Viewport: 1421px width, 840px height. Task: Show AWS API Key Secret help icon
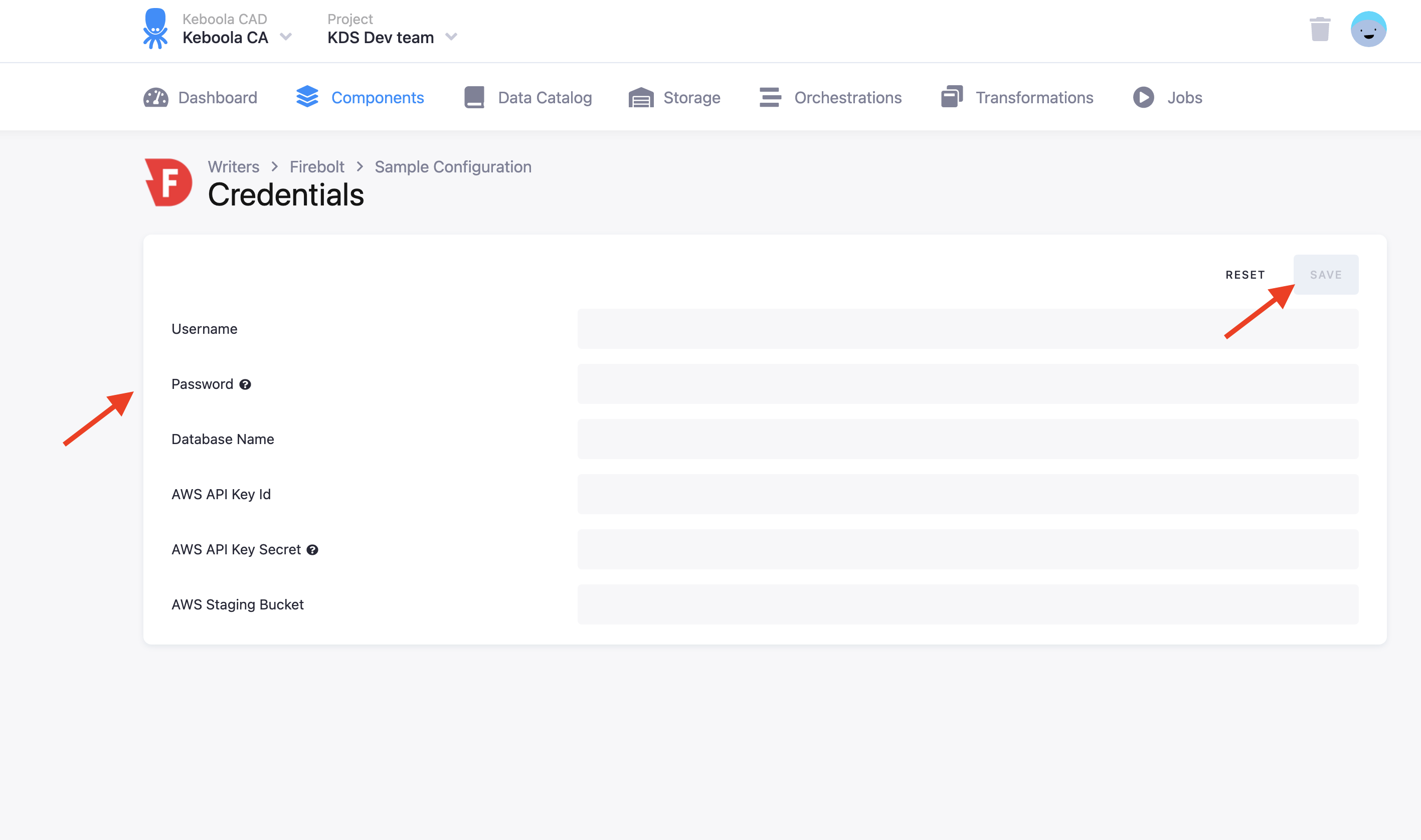tap(312, 550)
